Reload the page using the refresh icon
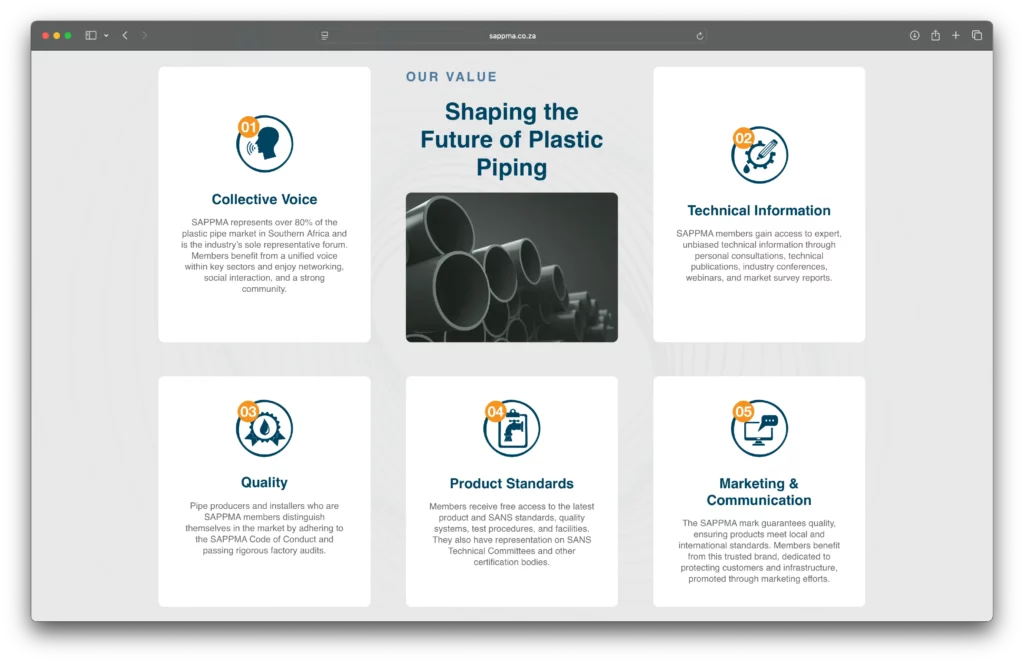Image resolution: width=1024 pixels, height=663 pixels. click(x=700, y=36)
